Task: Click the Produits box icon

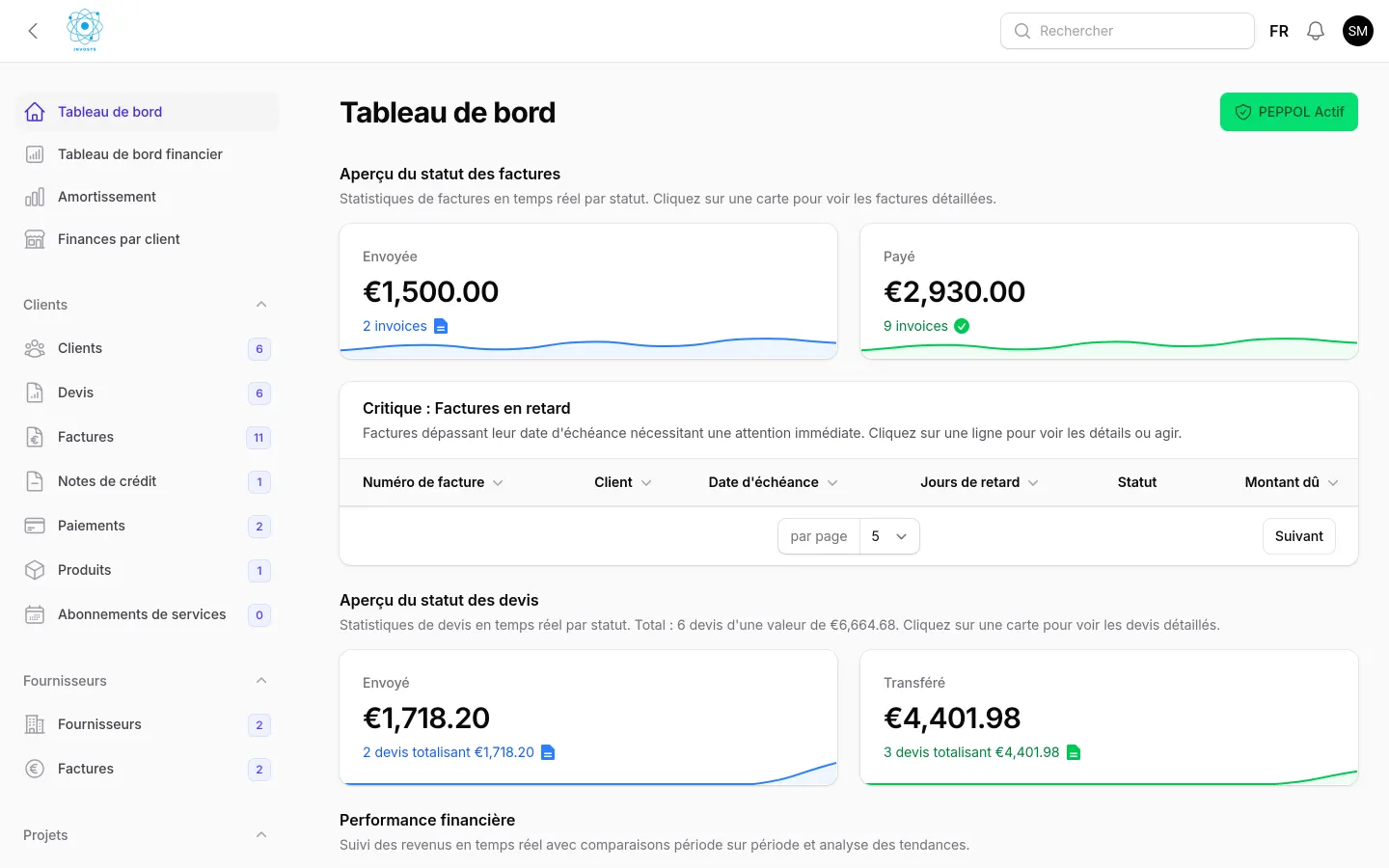Action: click(35, 570)
